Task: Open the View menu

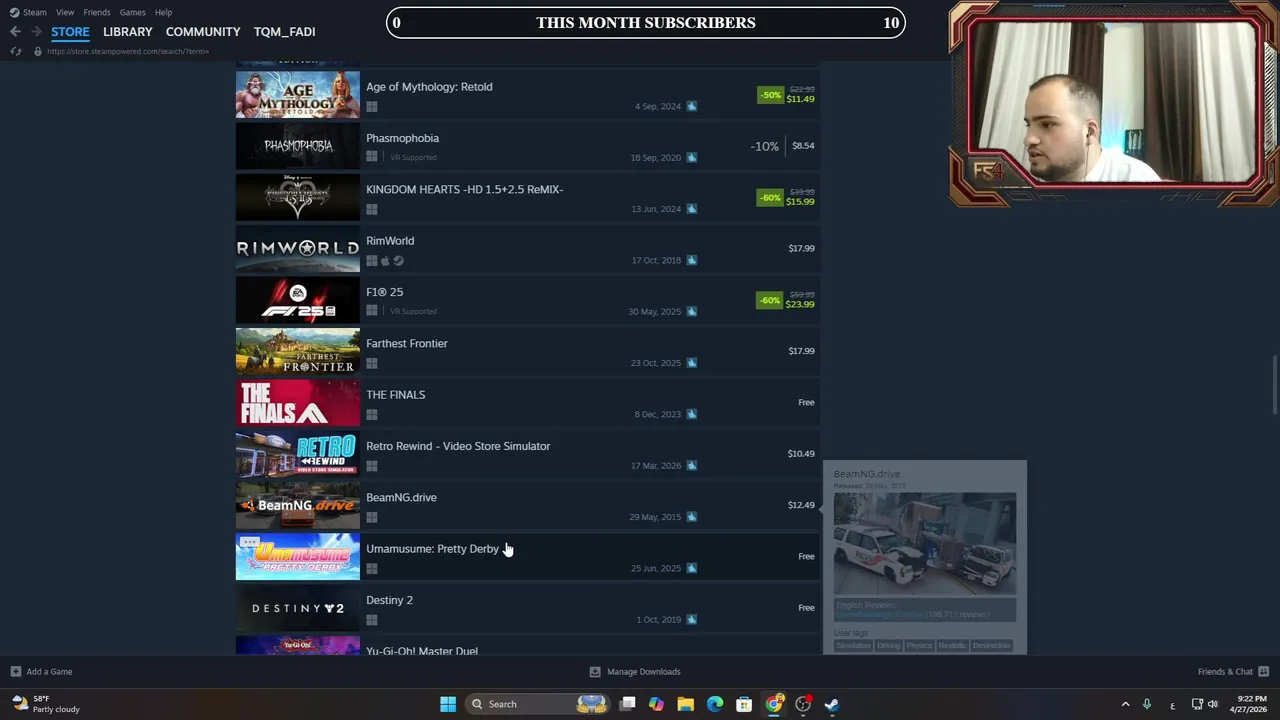Action: coord(65,12)
